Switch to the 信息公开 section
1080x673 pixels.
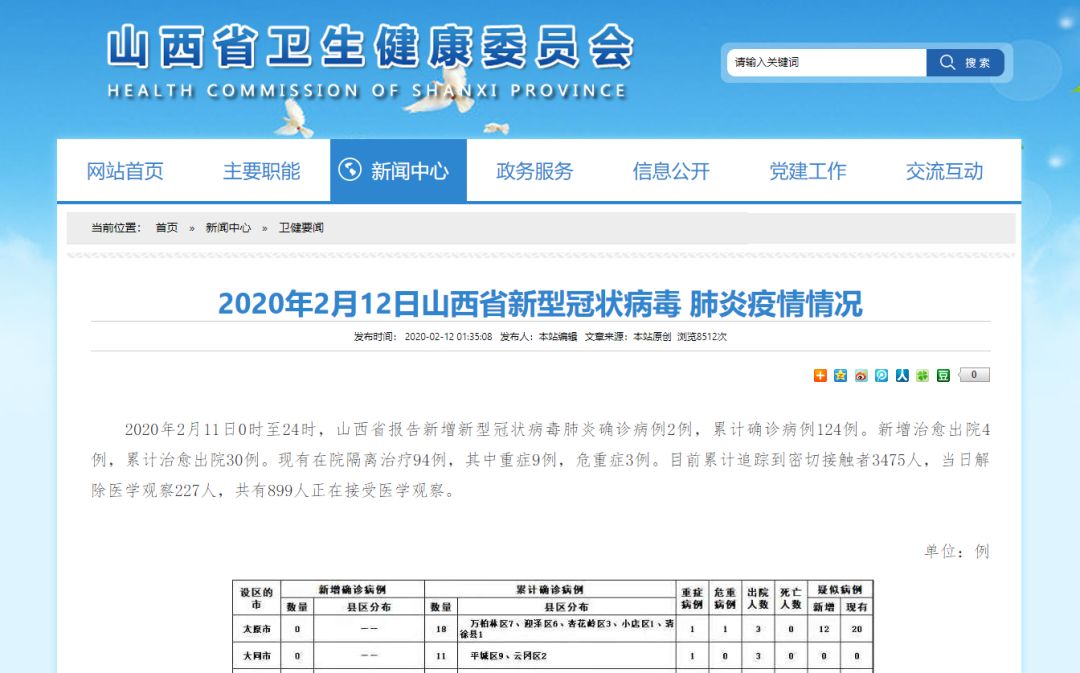[671, 170]
